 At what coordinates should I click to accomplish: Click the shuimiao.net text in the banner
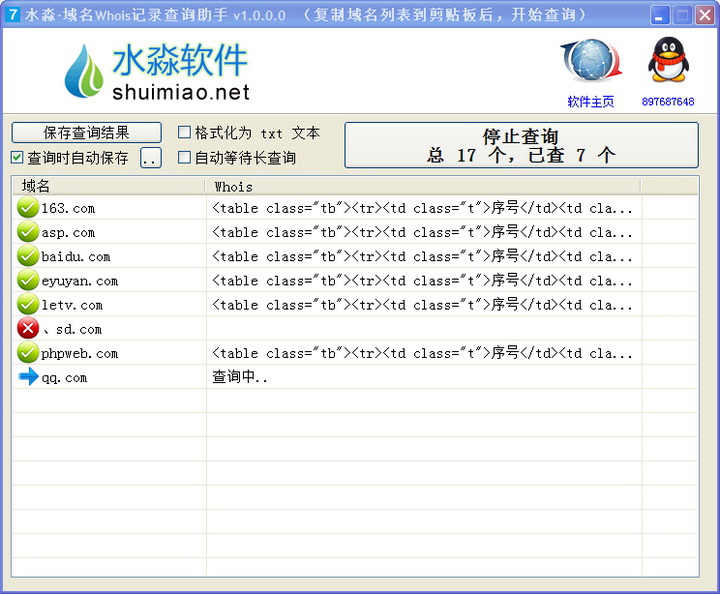pos(181,92)
